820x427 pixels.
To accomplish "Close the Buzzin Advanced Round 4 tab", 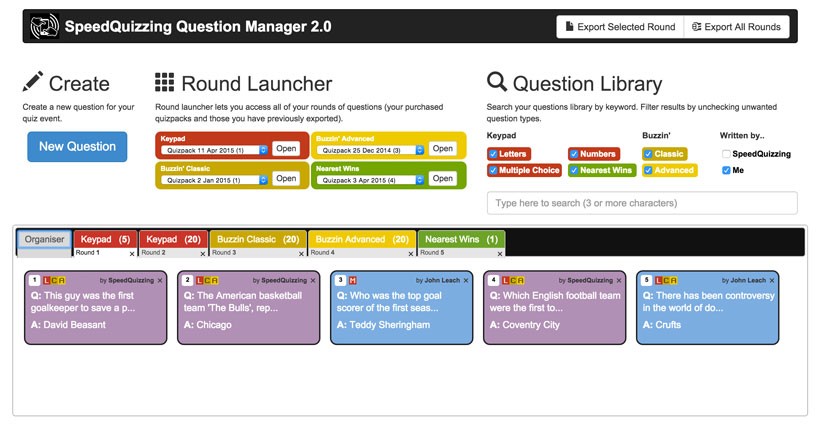I will tap(410, 253).
